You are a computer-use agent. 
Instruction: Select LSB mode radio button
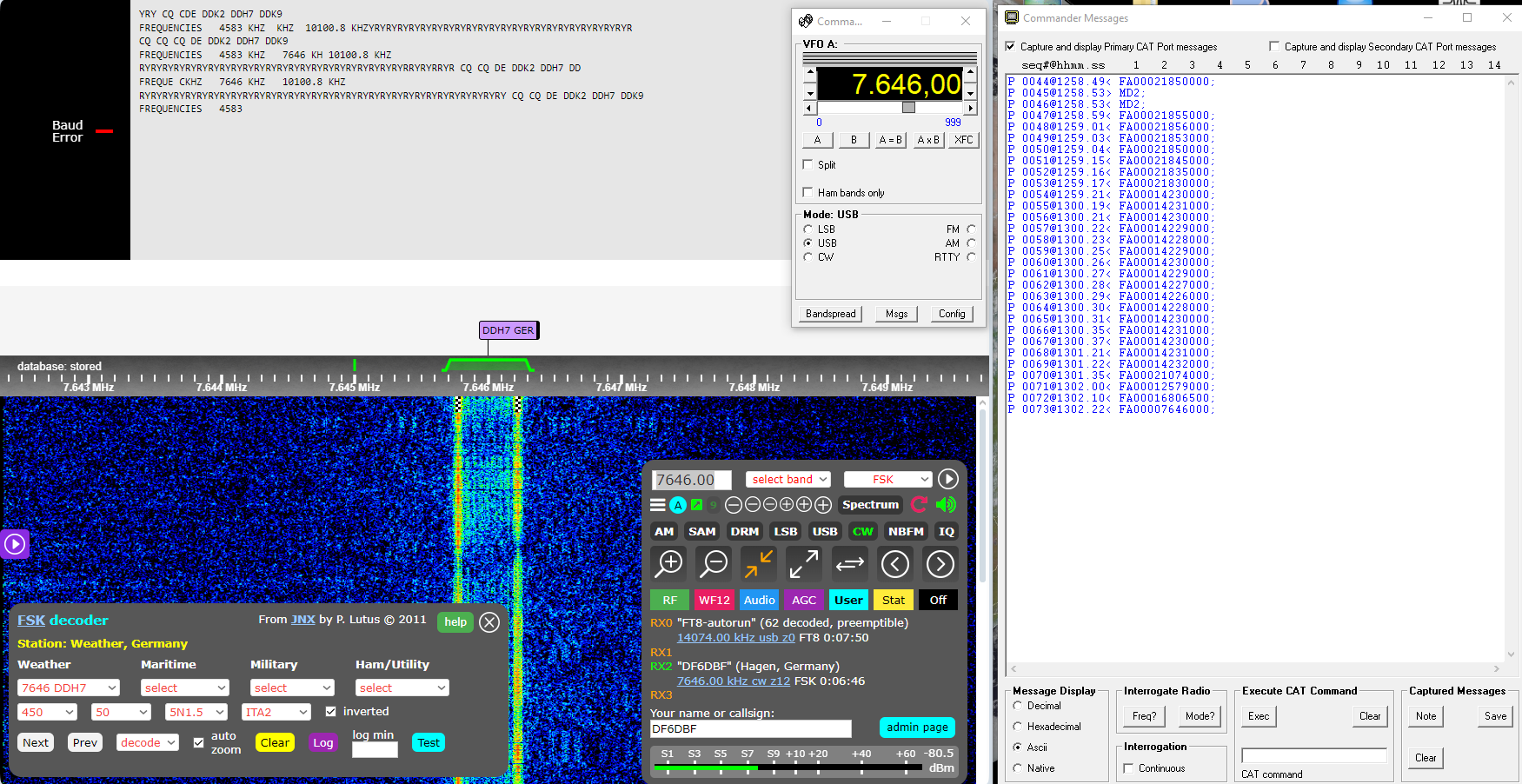pos(808,229)
